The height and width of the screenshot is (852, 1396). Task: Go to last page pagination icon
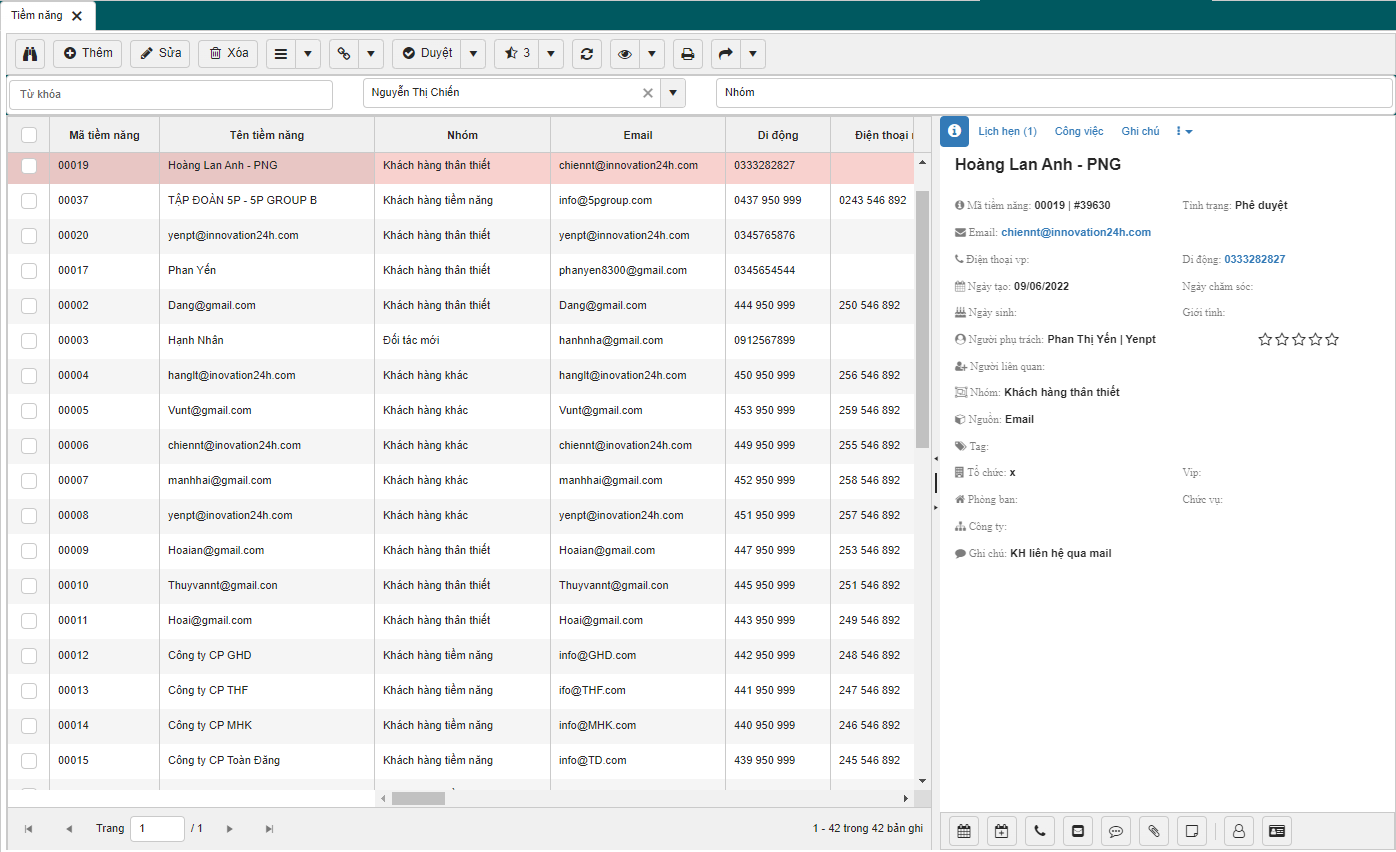(269, 829)
